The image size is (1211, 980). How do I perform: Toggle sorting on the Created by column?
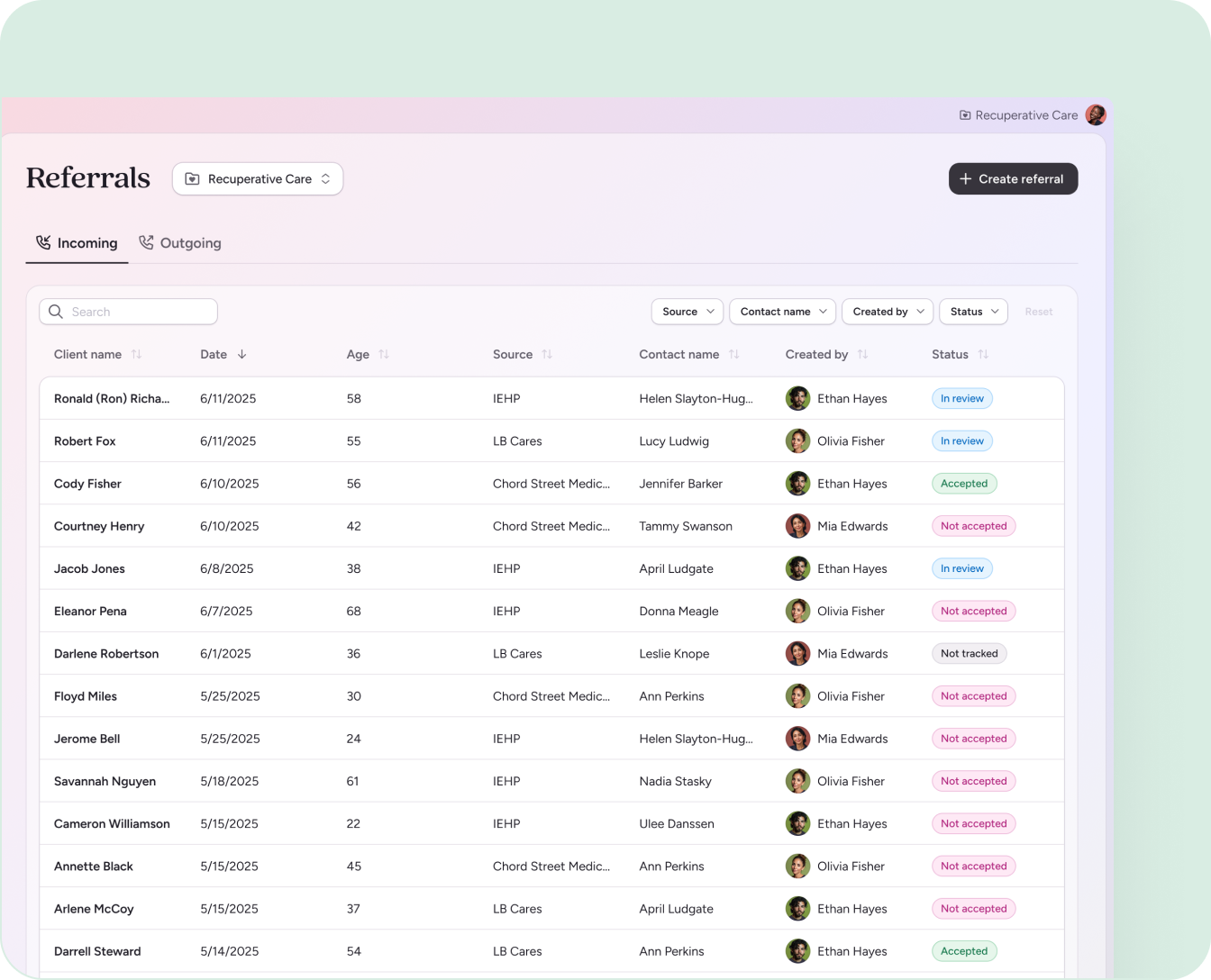coord(862,354)
